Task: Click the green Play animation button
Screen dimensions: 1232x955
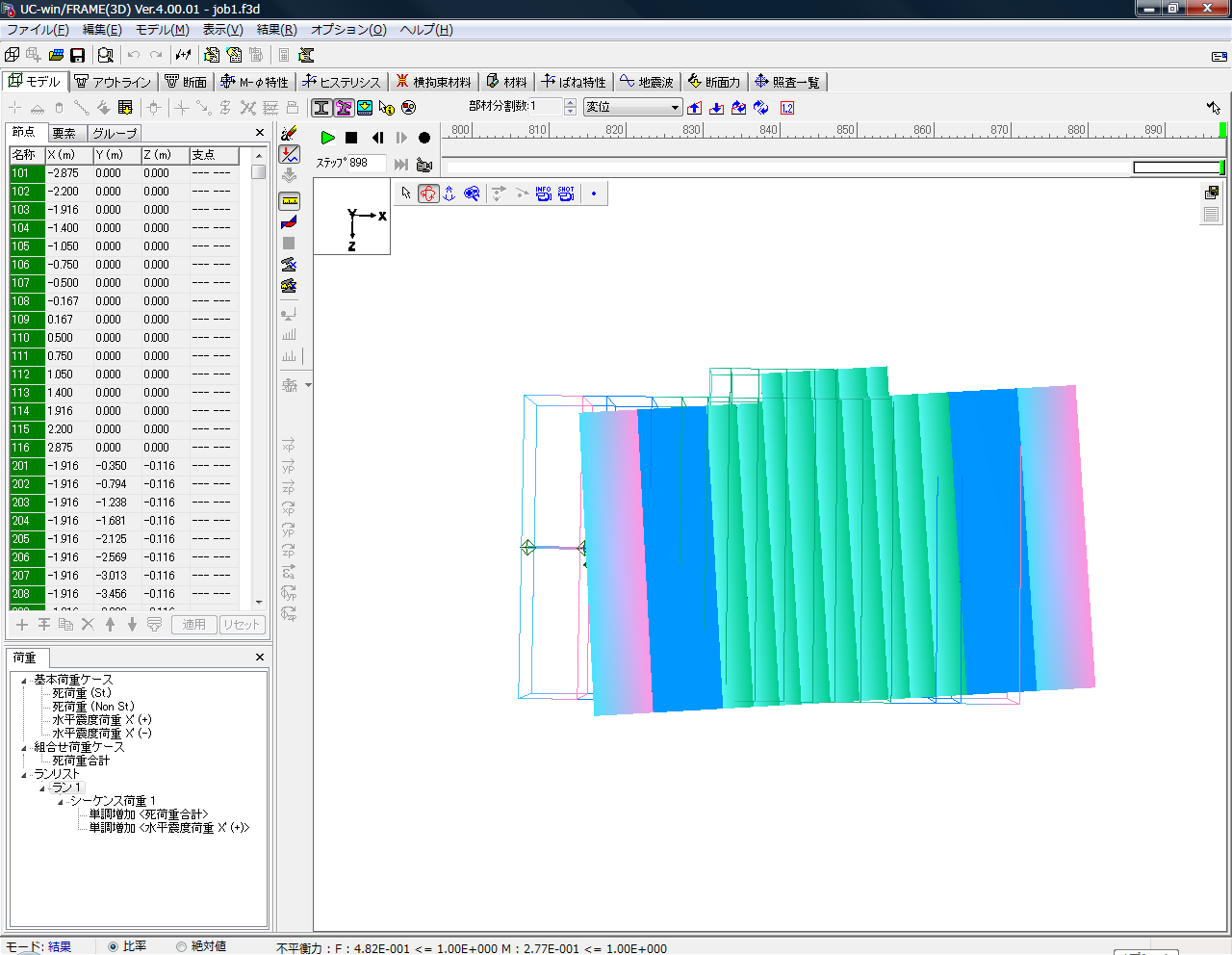Action: tap(327, 138)
